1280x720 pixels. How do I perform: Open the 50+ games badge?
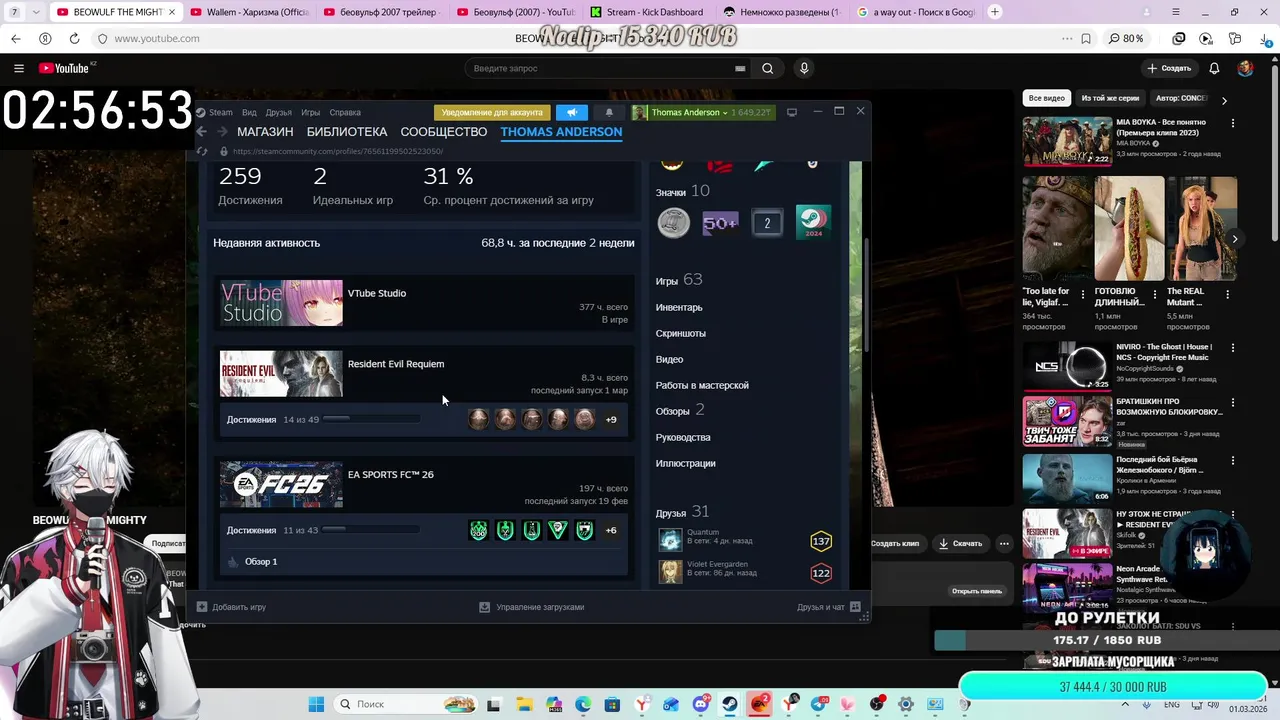point(720,223)
